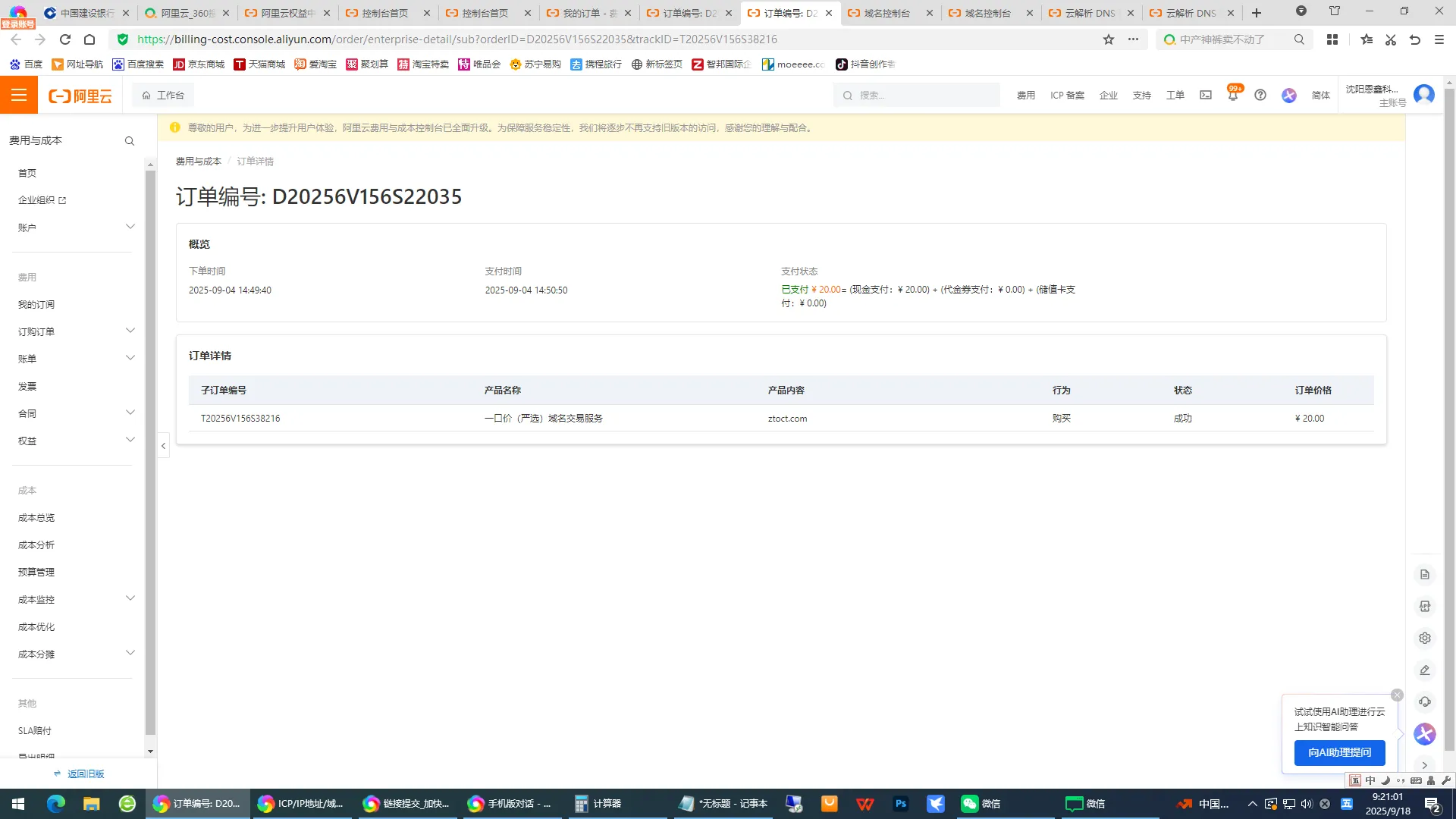This screenshot has height=819, width=1456.
Task: Open the Cloud Shell terminal icon
Action: [1206, 96]
